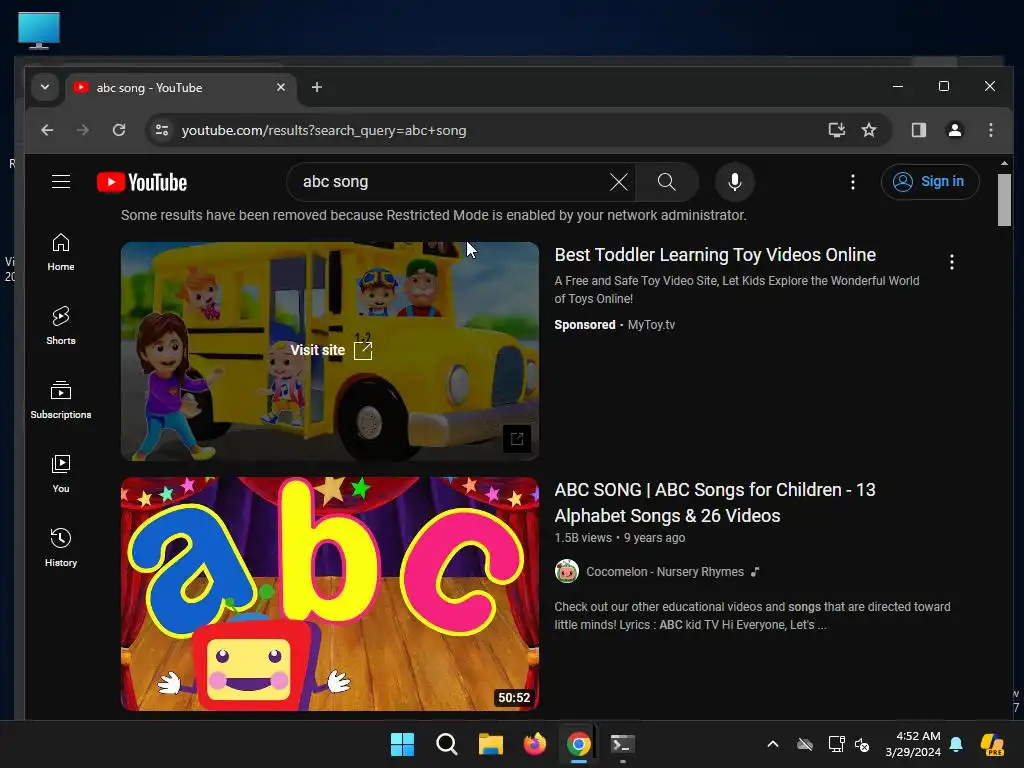Go forward in the browser
Screen dimensions: 1024x768
(x=82, y=130)
